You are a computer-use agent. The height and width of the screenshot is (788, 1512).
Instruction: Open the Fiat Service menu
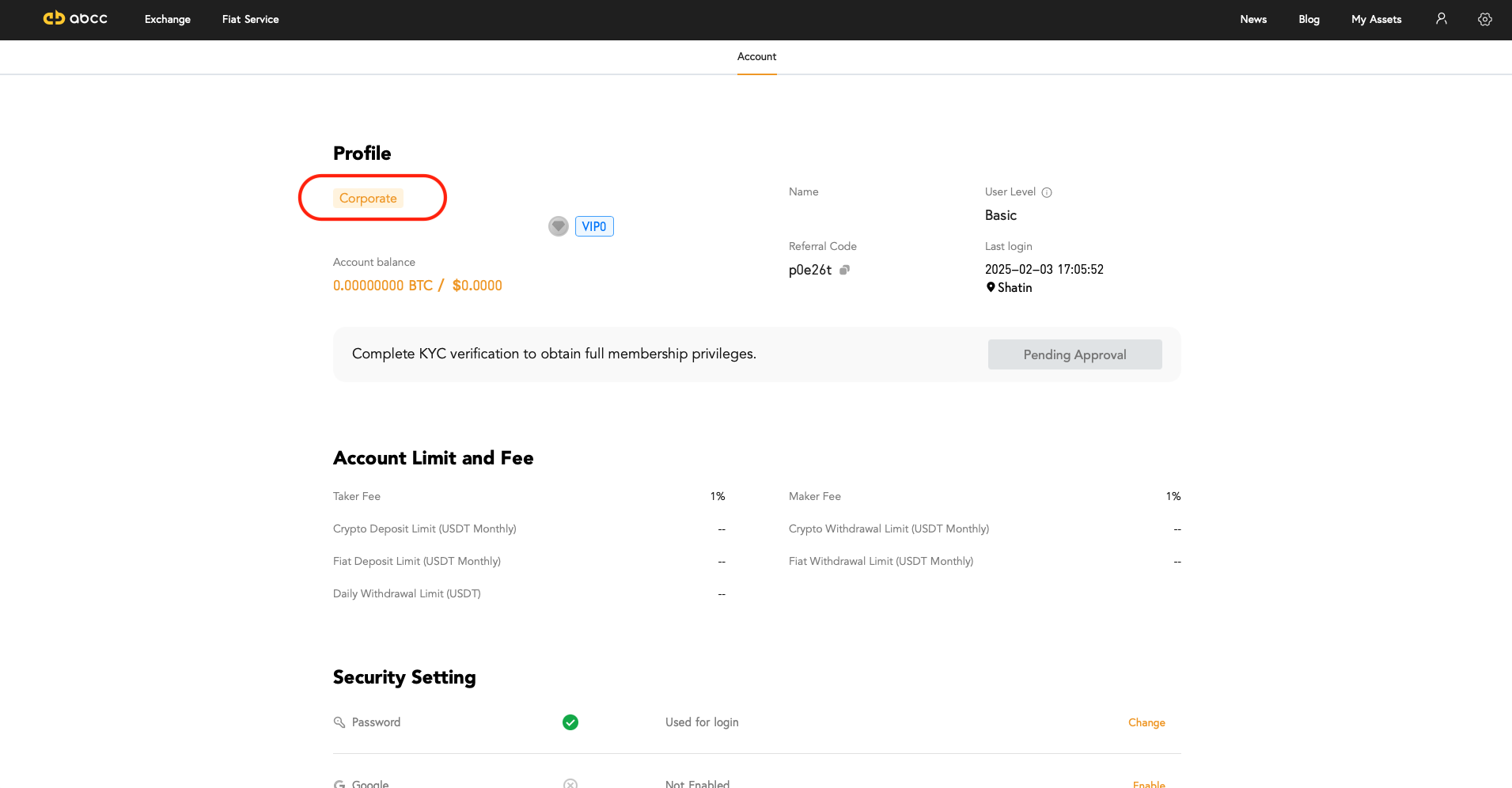(250, 19)
